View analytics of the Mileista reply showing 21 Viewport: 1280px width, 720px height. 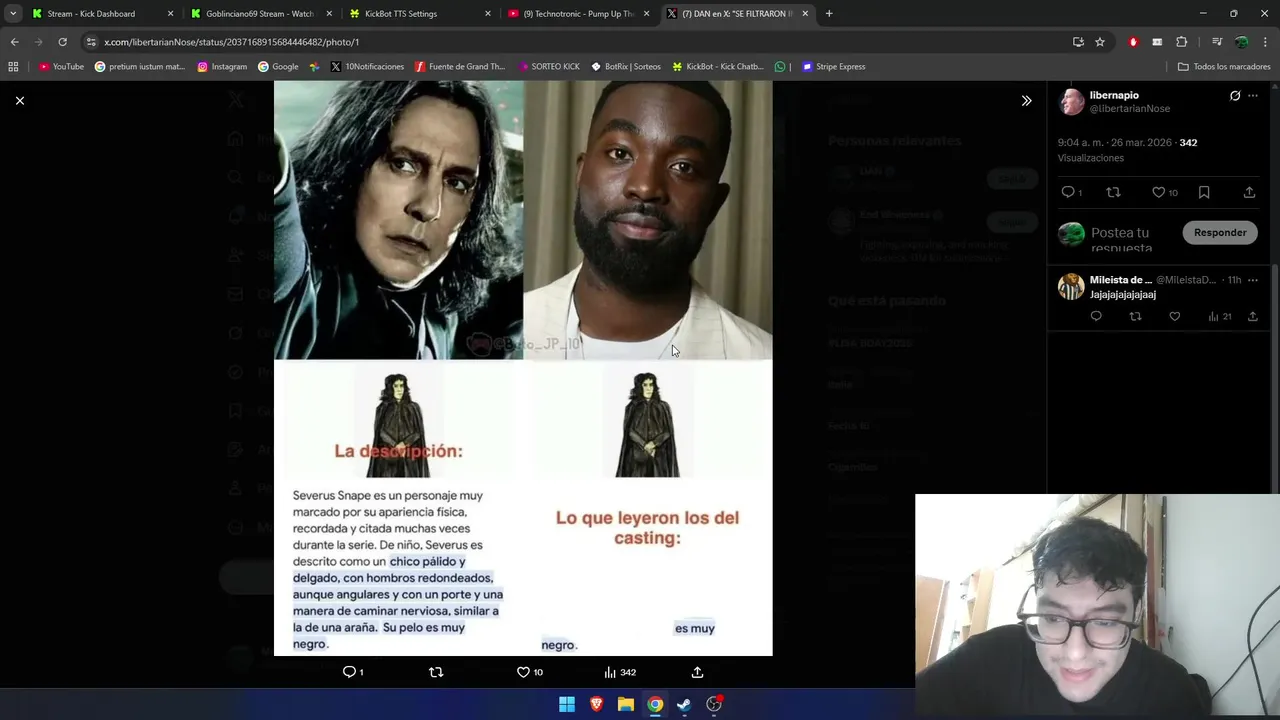point(1219,316)
